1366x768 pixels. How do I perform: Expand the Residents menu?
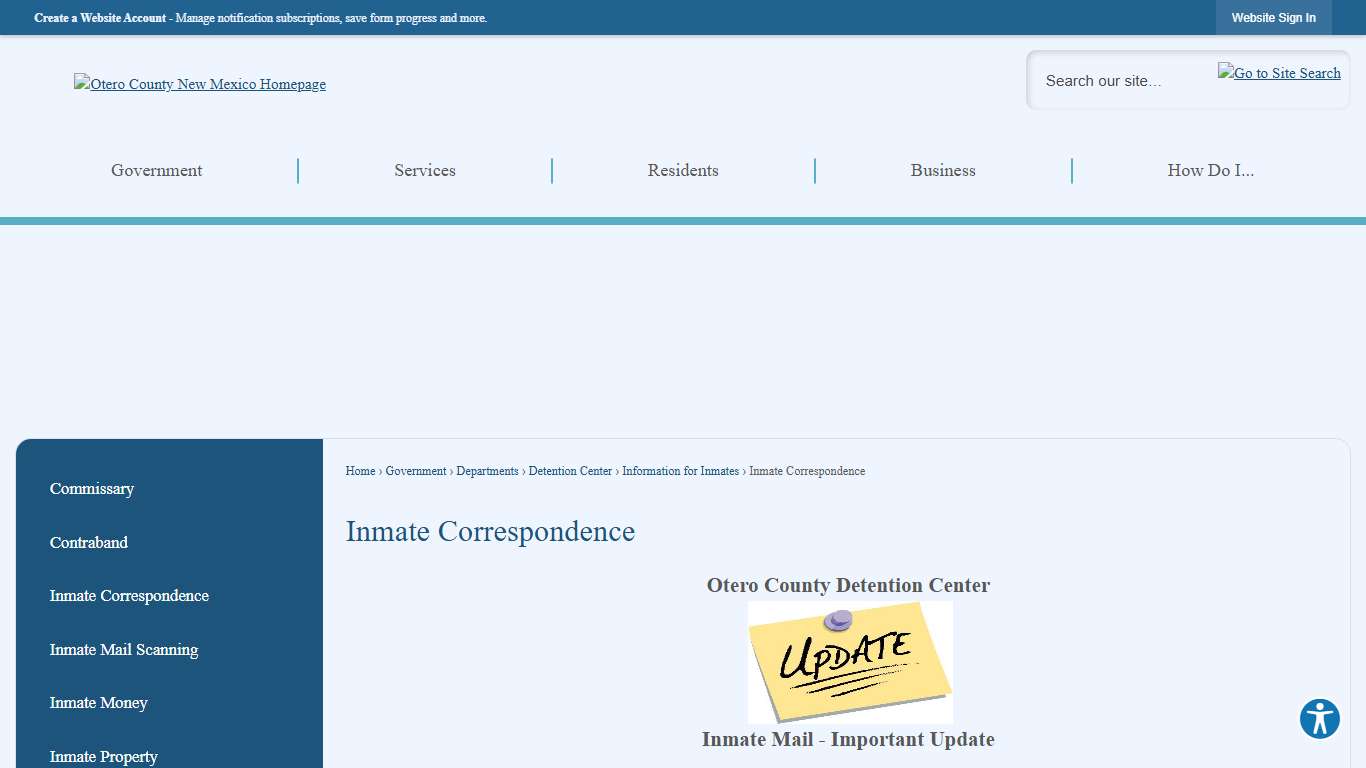click(x=683, y=171)
